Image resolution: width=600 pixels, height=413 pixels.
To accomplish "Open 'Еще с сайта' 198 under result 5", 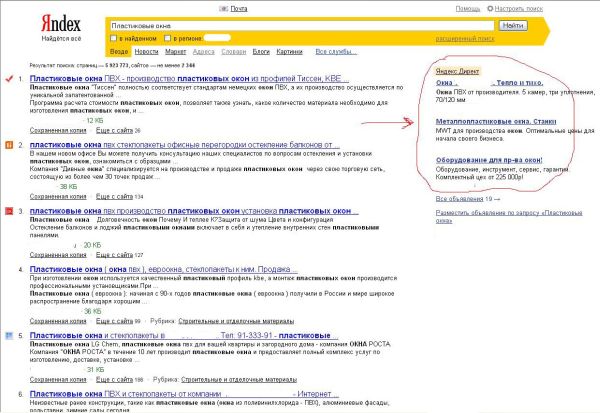I will 114,379.
